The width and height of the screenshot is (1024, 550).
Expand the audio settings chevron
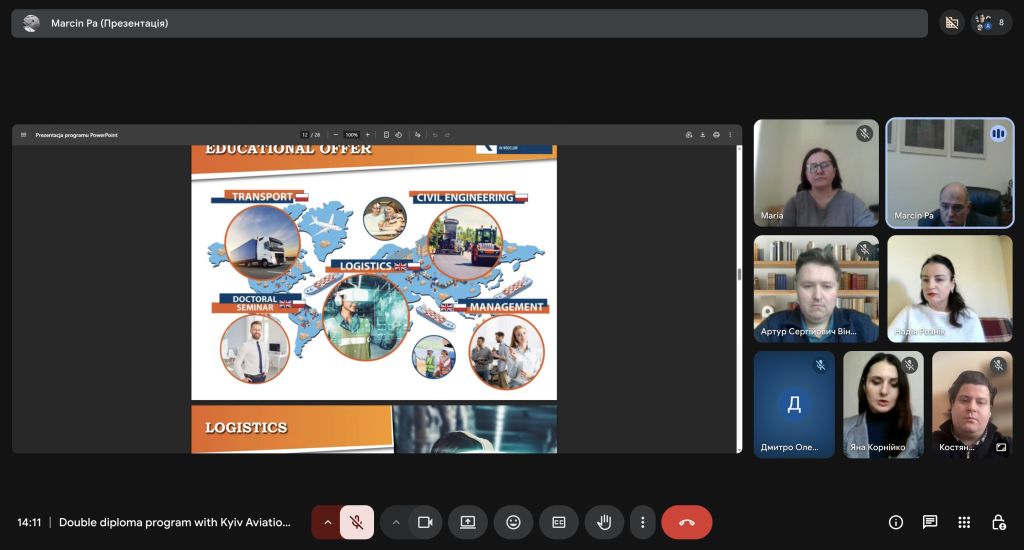tap(326, 522)
